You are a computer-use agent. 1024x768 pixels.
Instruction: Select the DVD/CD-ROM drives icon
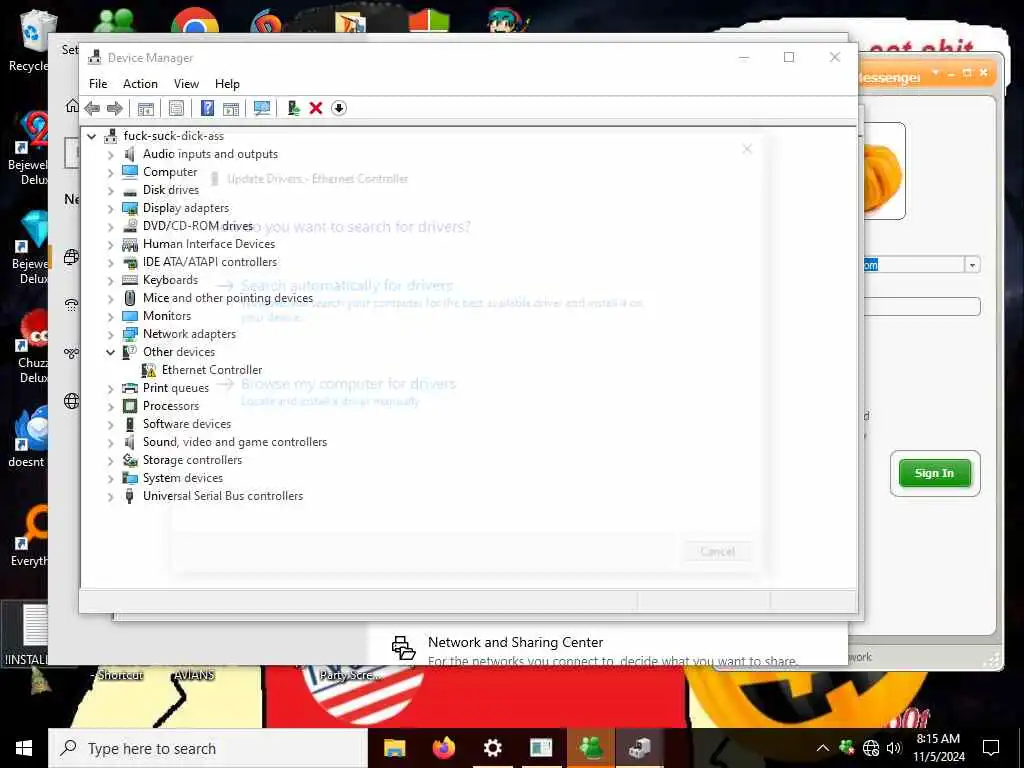click(x=130, y=226)
